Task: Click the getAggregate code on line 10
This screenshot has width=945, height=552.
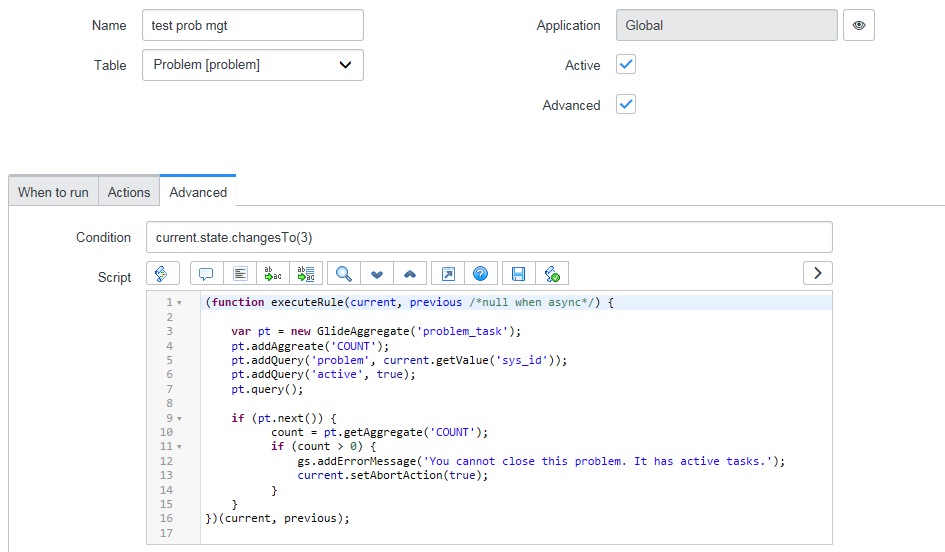Action: pos(380,433)
